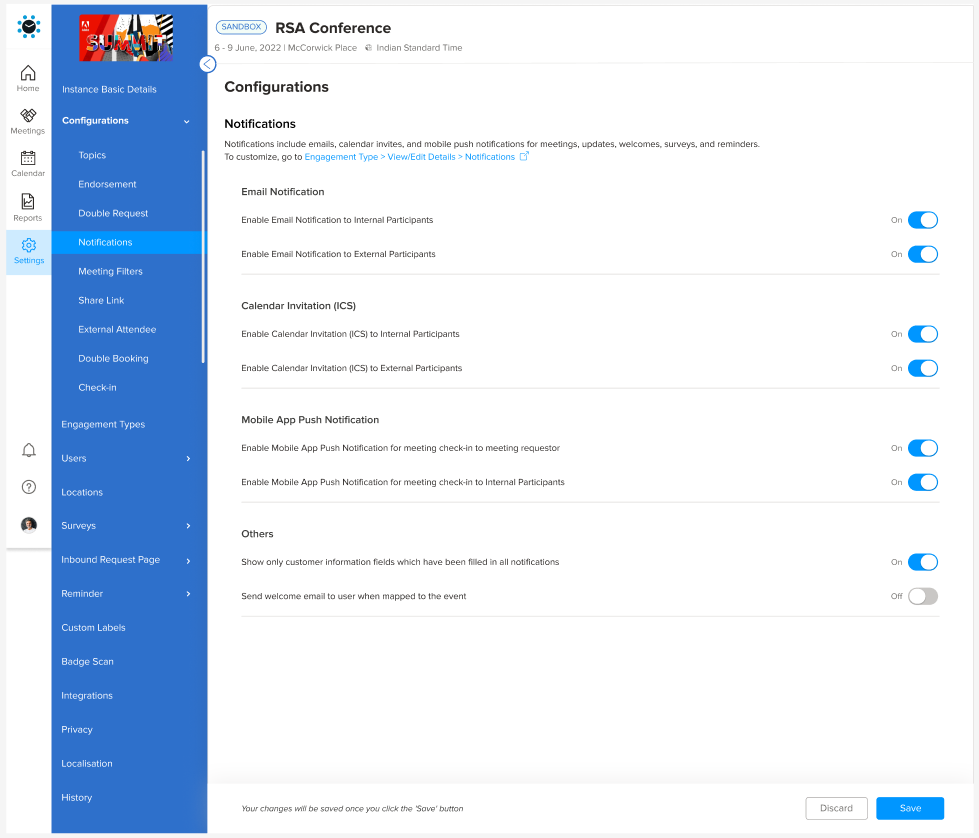Open Custom Labels settings
The height and width of the screenshot is (838, 979).
coord(93,628)
